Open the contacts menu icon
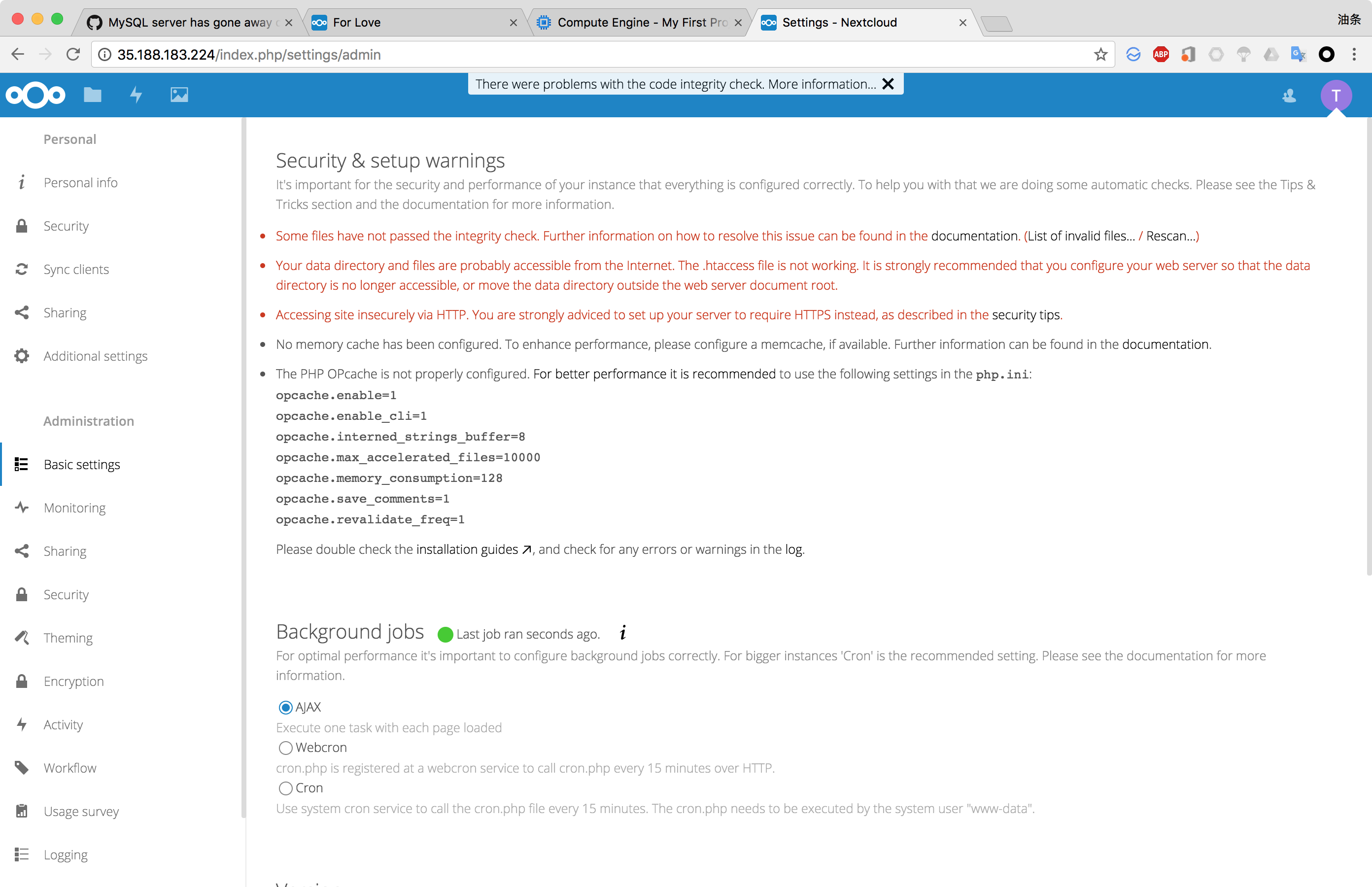This screenshot has height=887, width=1372. (1289, 96)
